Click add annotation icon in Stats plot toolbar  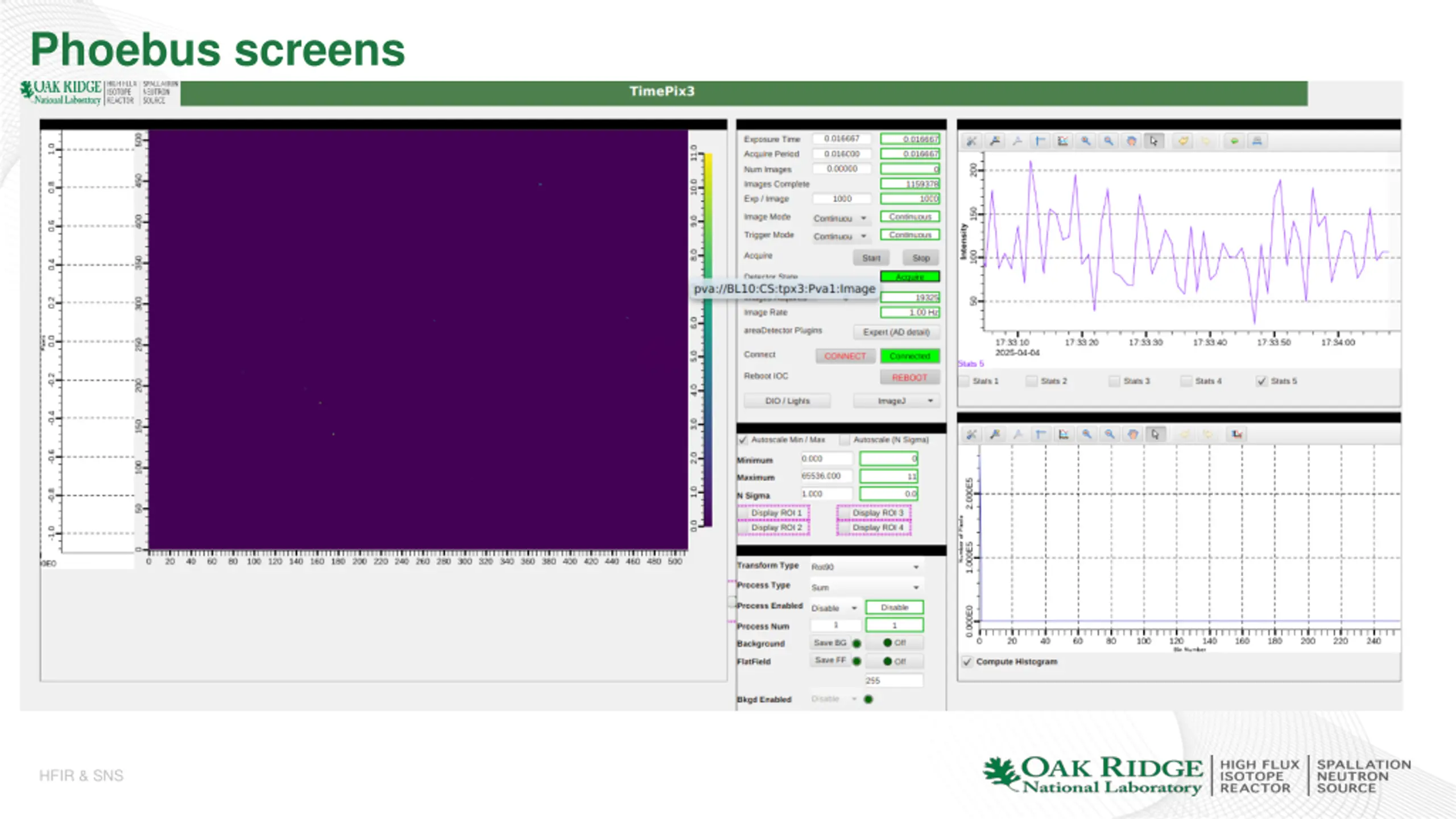tap(995, 141)
